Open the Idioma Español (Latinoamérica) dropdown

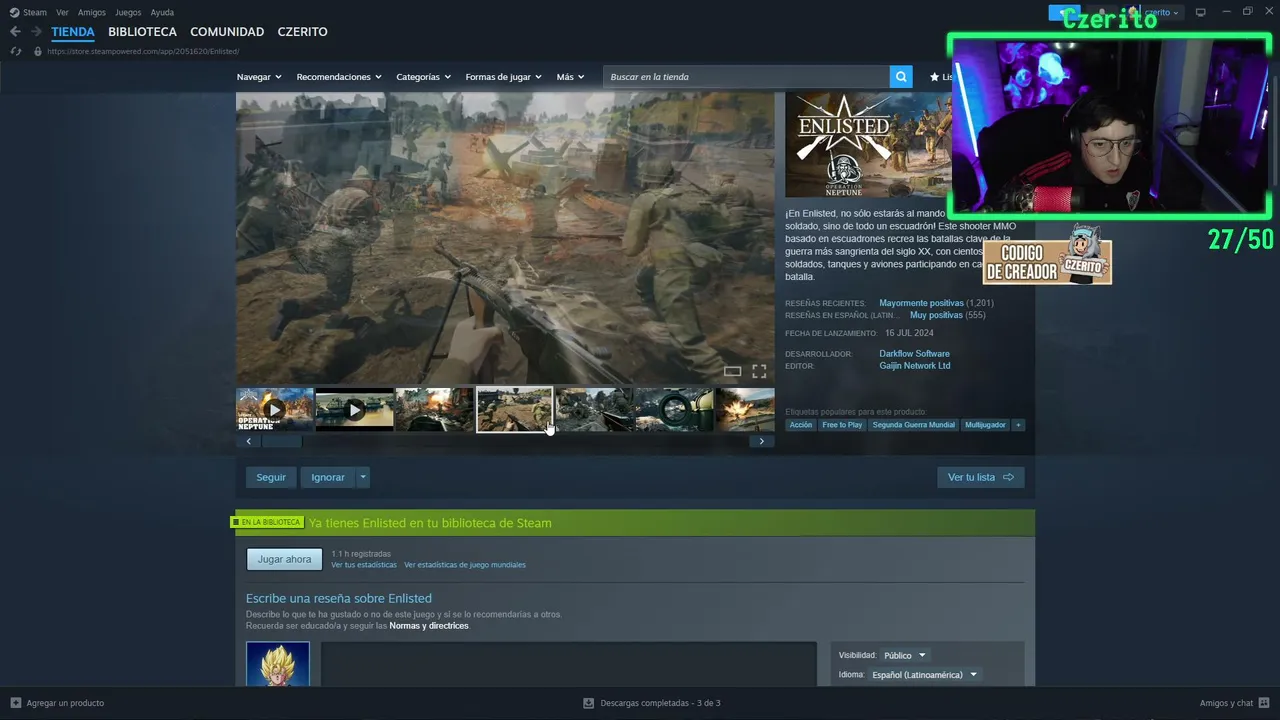(x=924, y=675)
